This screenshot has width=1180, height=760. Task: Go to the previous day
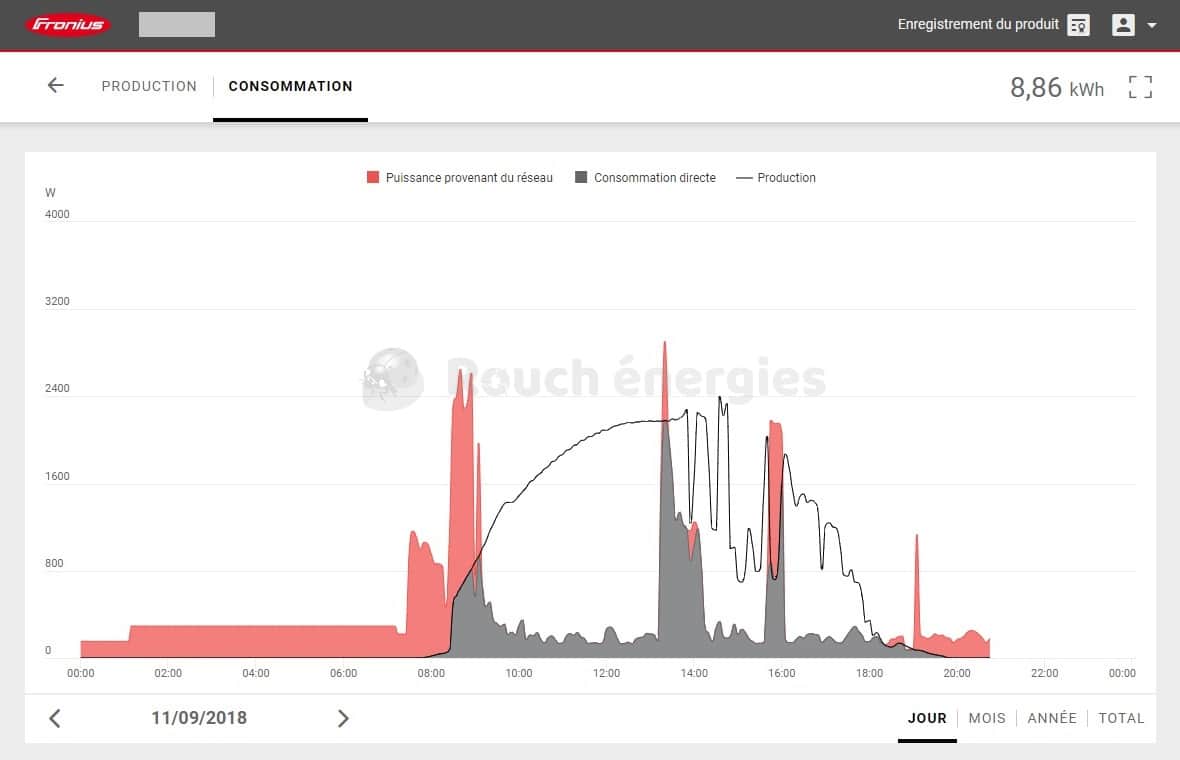[x=55, y=718]
